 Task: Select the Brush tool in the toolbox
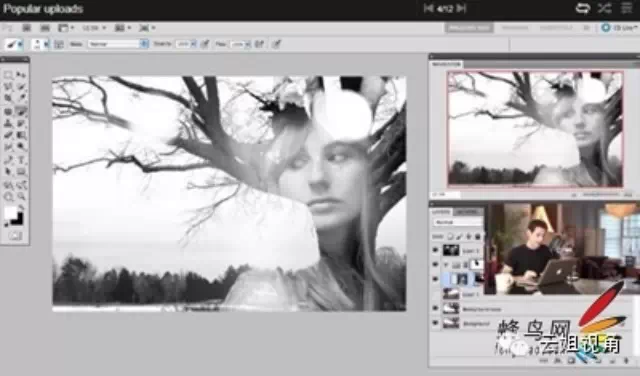[22, 111]
